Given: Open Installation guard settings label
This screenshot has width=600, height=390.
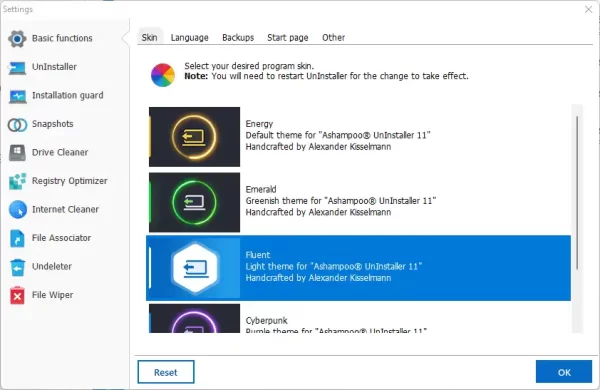Looking at the screenshot, I should point(68,95).
